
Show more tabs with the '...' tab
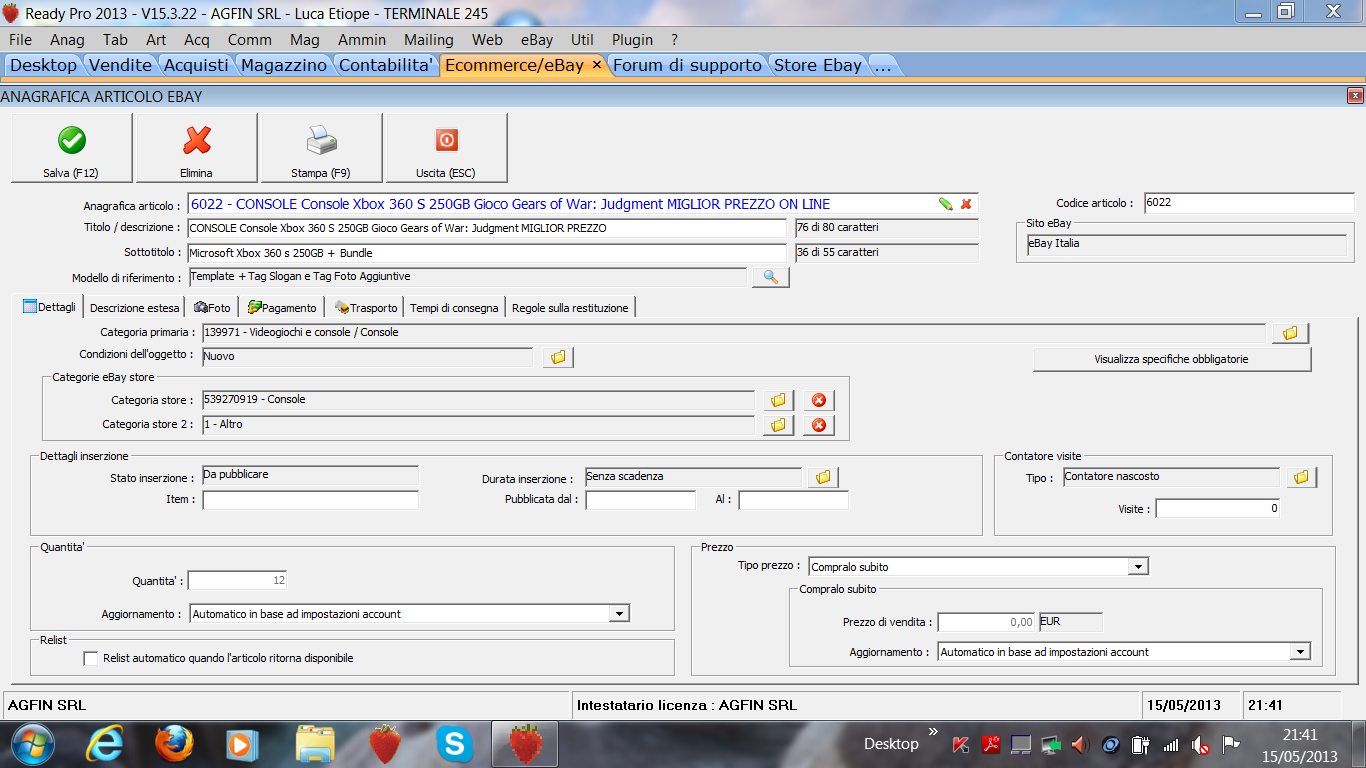(882, 65)
